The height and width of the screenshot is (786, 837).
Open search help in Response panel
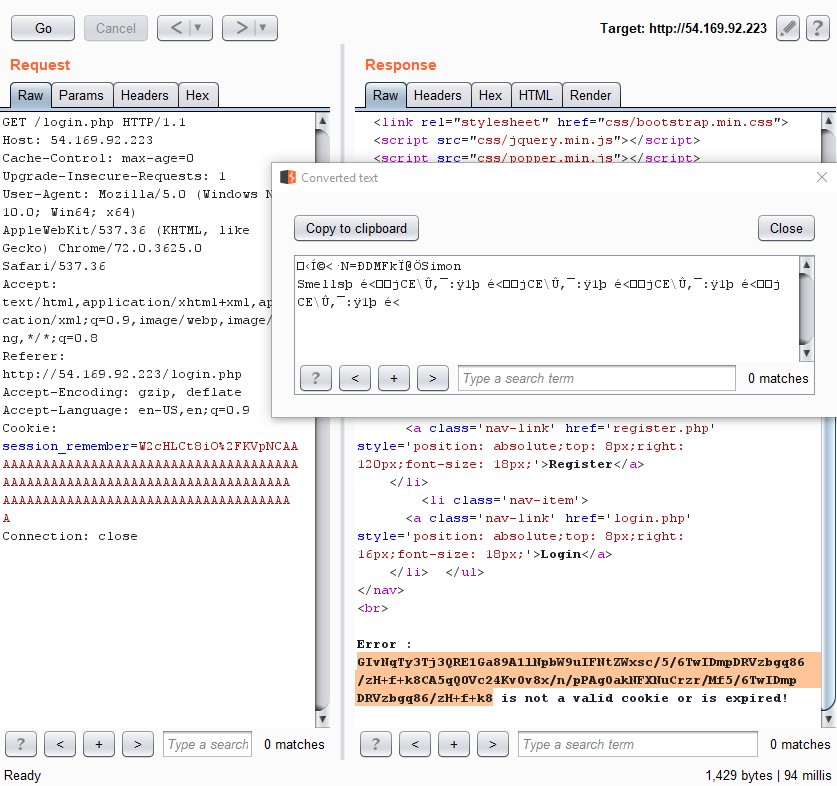click(x=376, y=744)
